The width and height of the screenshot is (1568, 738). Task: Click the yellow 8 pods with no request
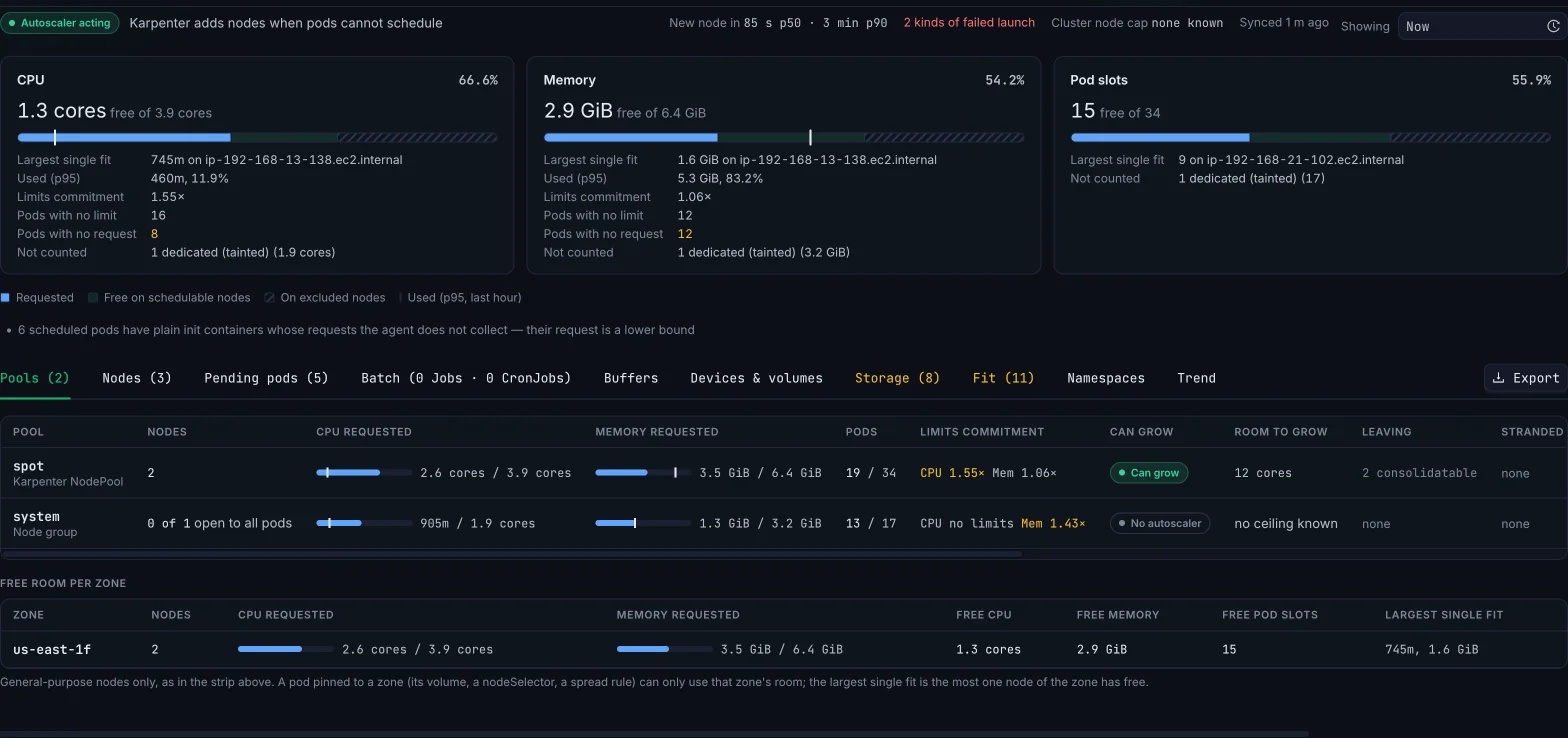(x=154, y=234)
